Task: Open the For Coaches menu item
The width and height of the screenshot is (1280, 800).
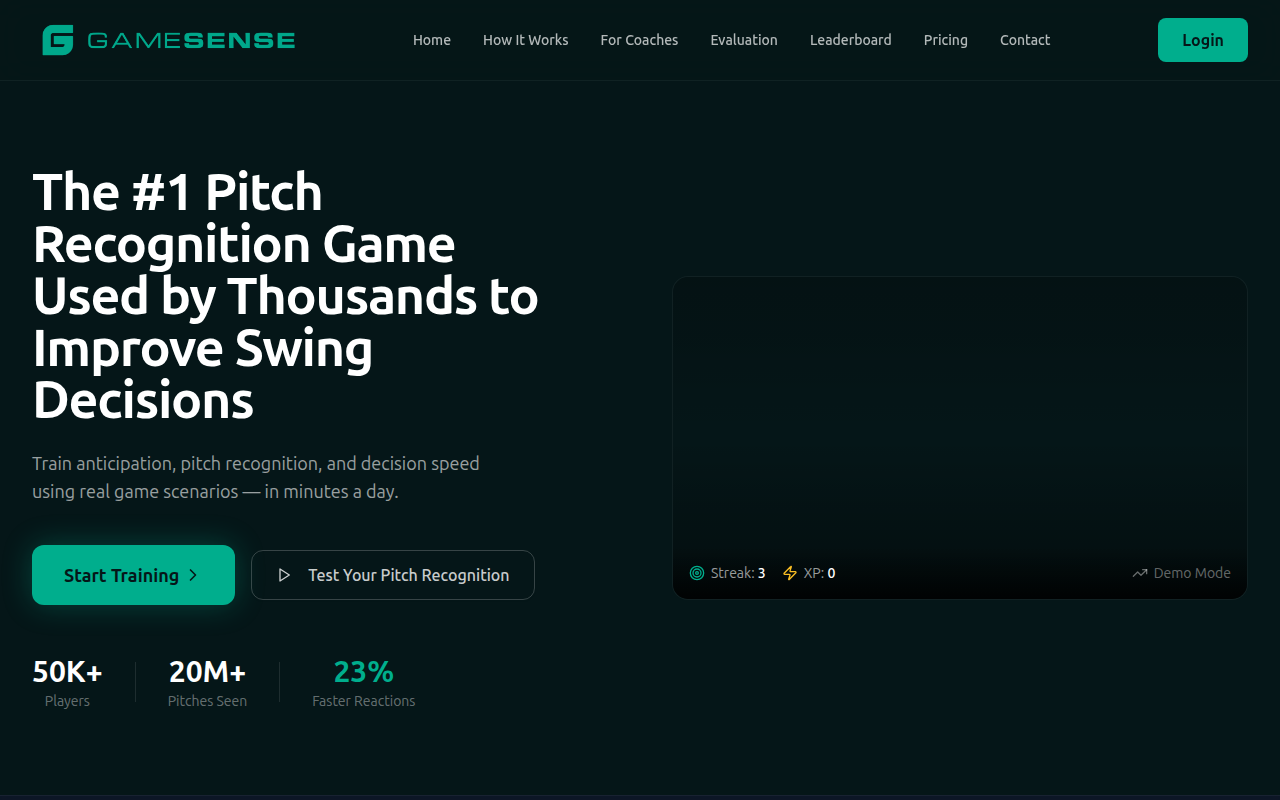Action: (x=639, y=40)
